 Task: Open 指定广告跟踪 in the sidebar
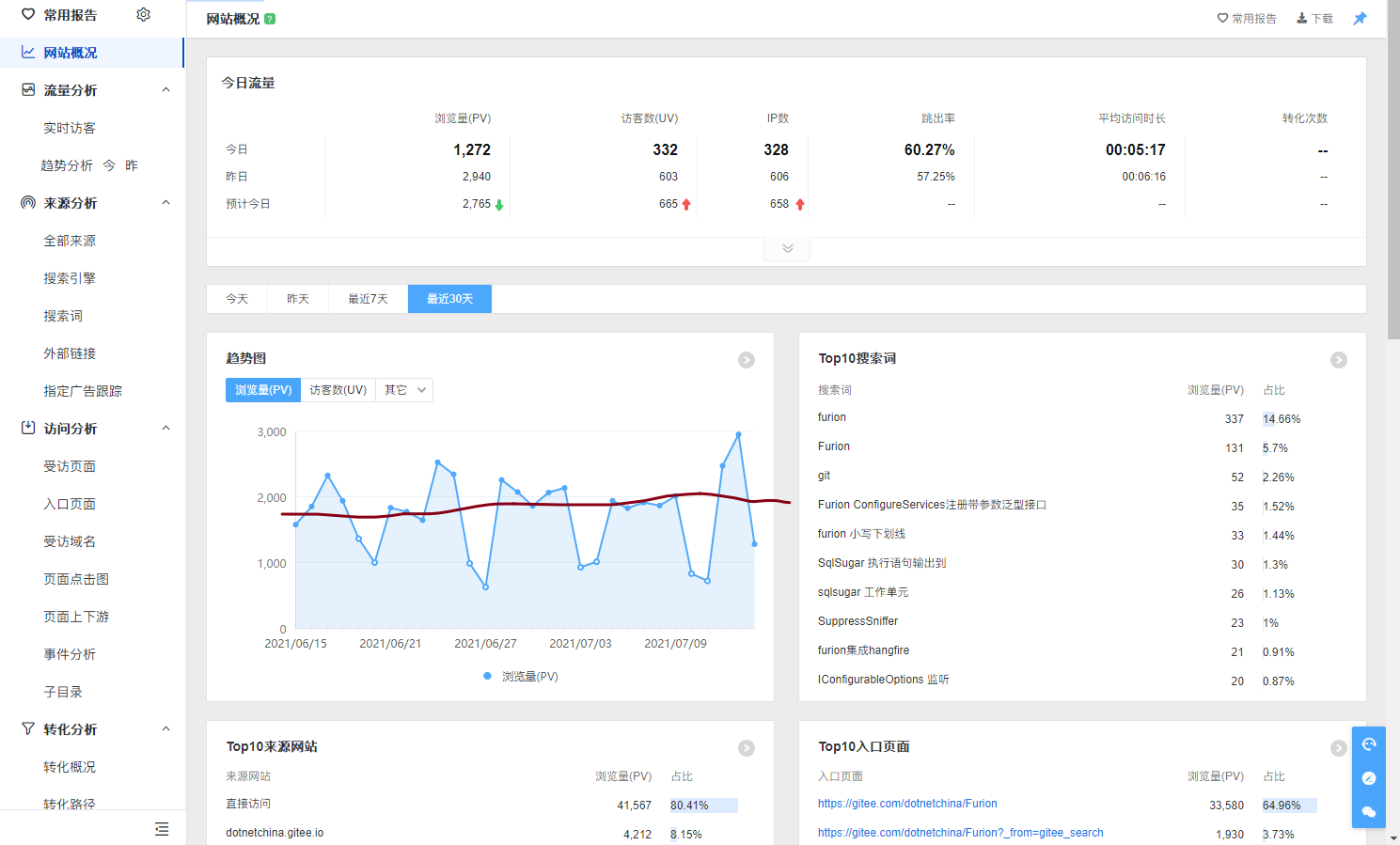coord(83,391)
